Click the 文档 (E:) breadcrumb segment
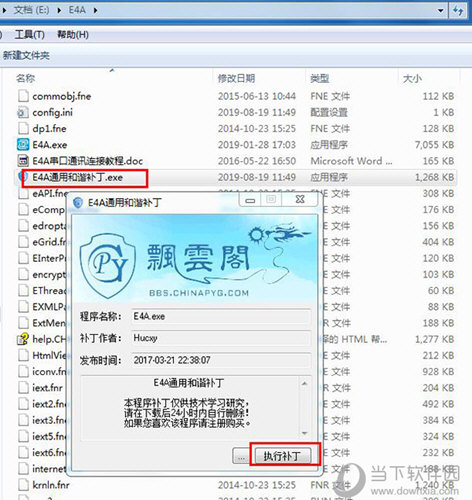Viewport: 472px width, 500px height. 31,10
